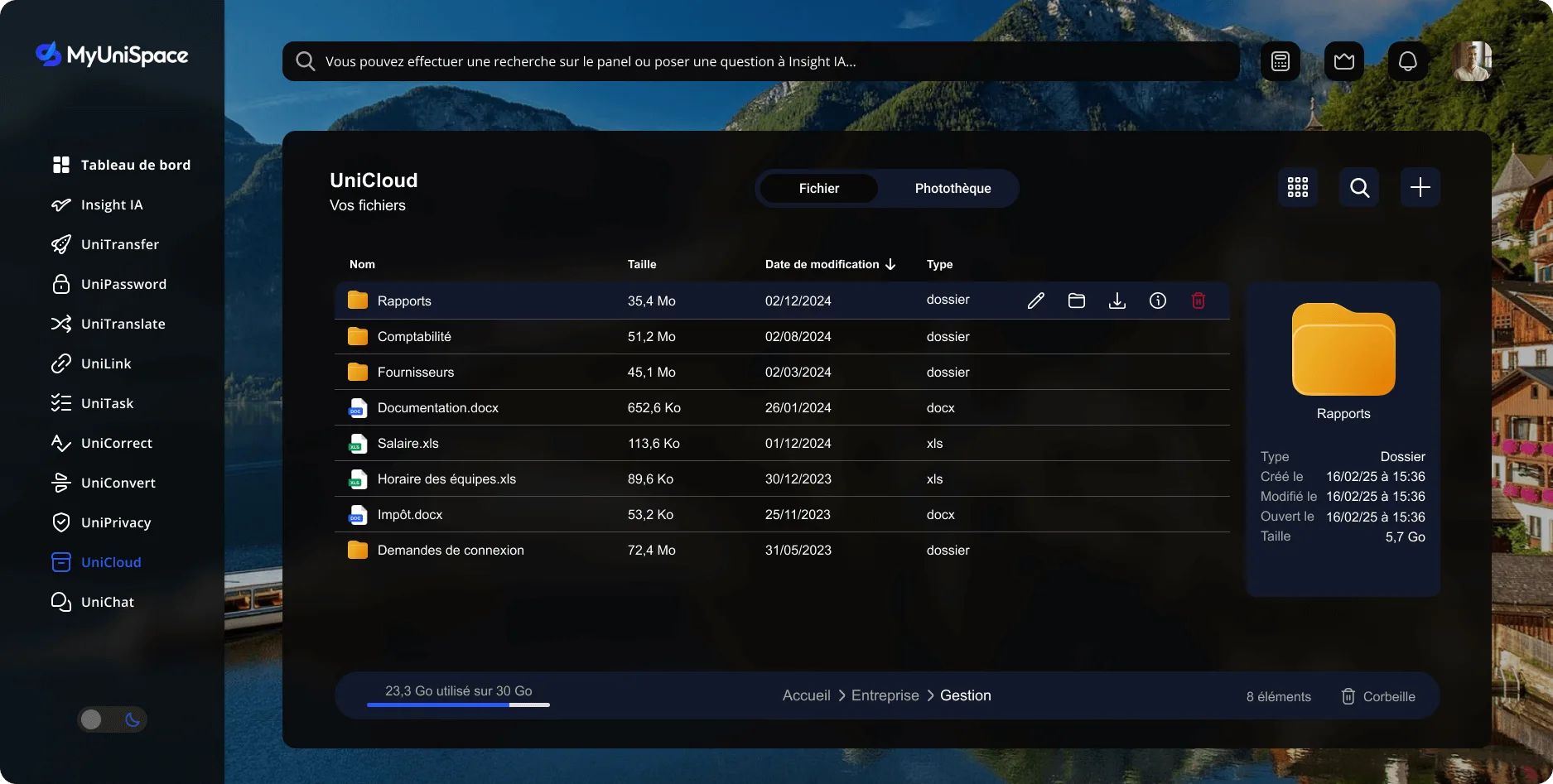Screen dimensions: 1553x784
Task: Sort by Type column header
Action: point(939,264)
